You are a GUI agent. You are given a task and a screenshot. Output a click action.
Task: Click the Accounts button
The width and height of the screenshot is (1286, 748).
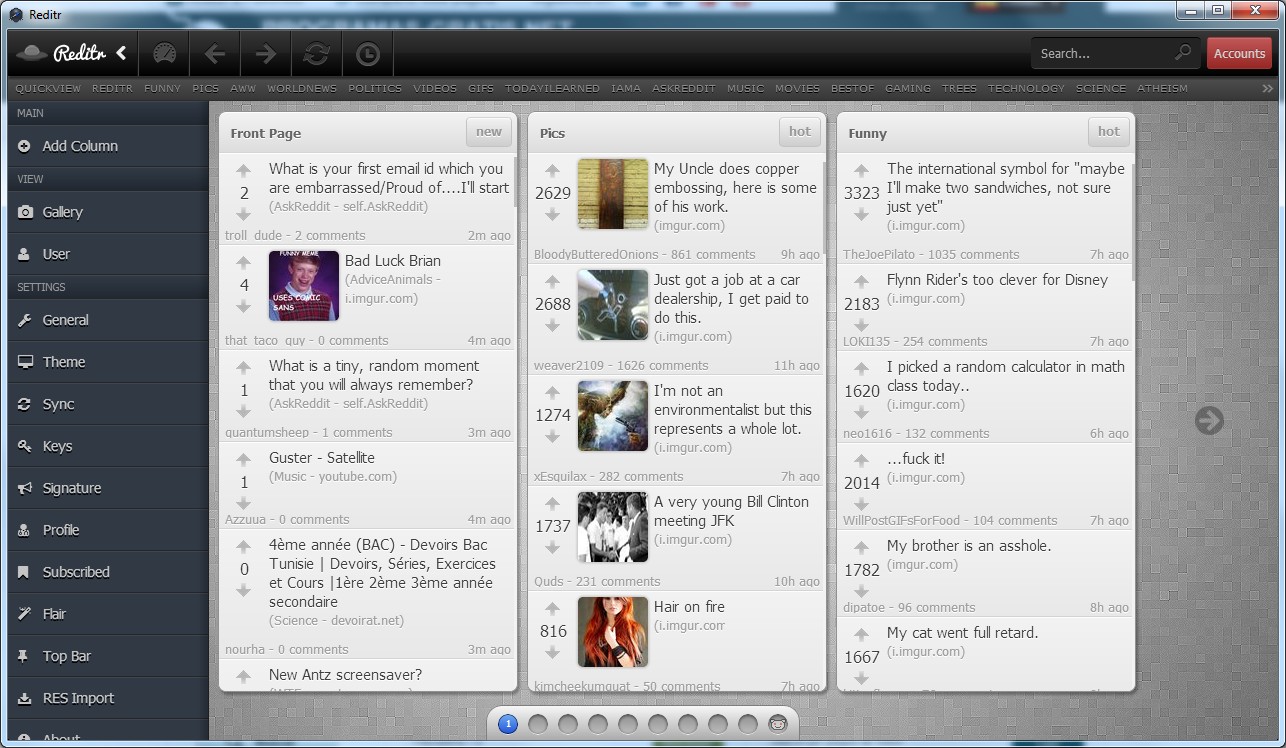(1239, 53)
